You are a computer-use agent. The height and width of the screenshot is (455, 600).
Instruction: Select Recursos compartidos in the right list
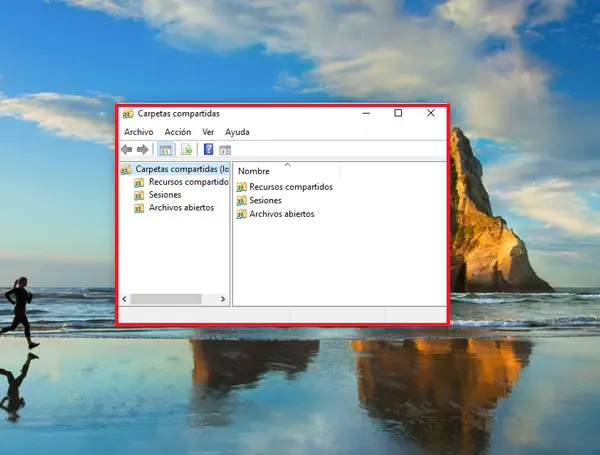click(x=291, y=187)
